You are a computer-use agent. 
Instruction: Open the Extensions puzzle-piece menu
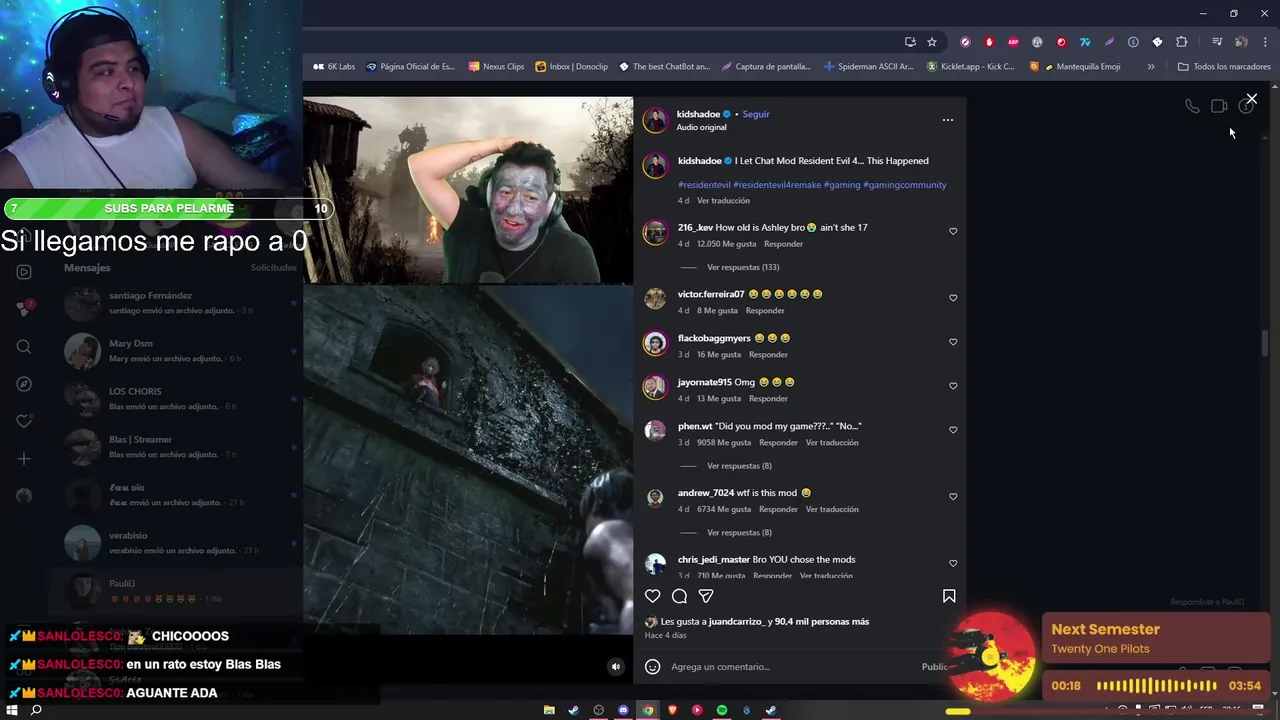click(1181, 42)
